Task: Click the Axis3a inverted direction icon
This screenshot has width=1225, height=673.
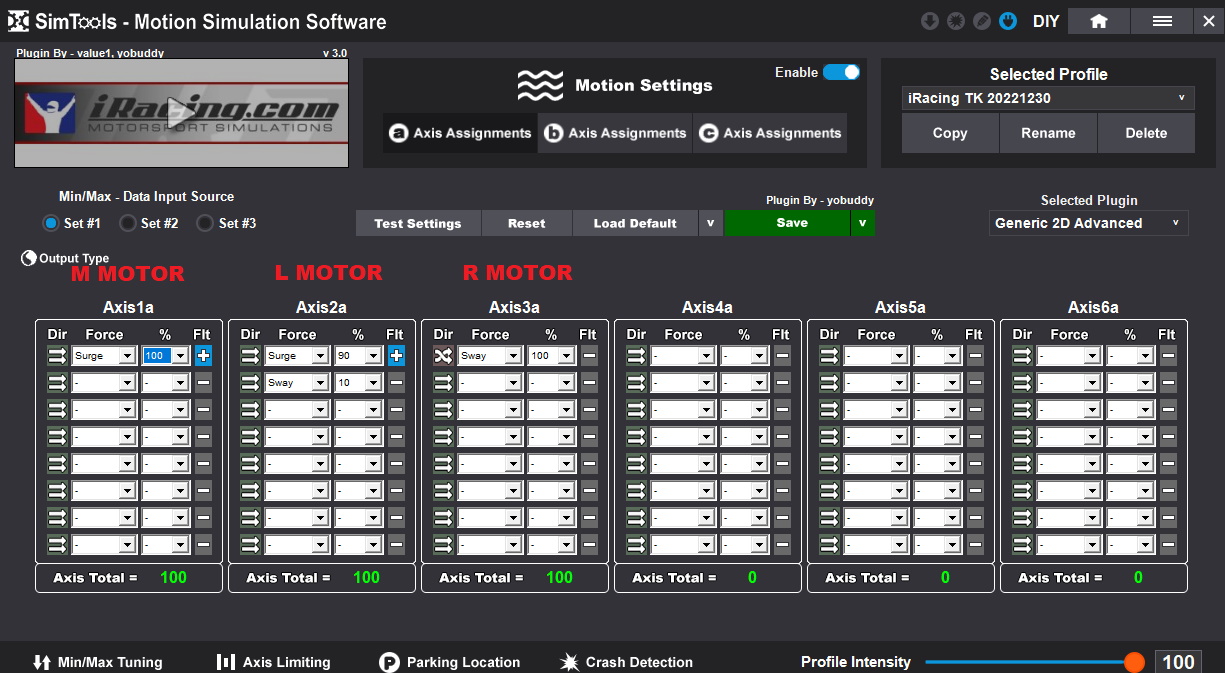Action: coord(443,356)
